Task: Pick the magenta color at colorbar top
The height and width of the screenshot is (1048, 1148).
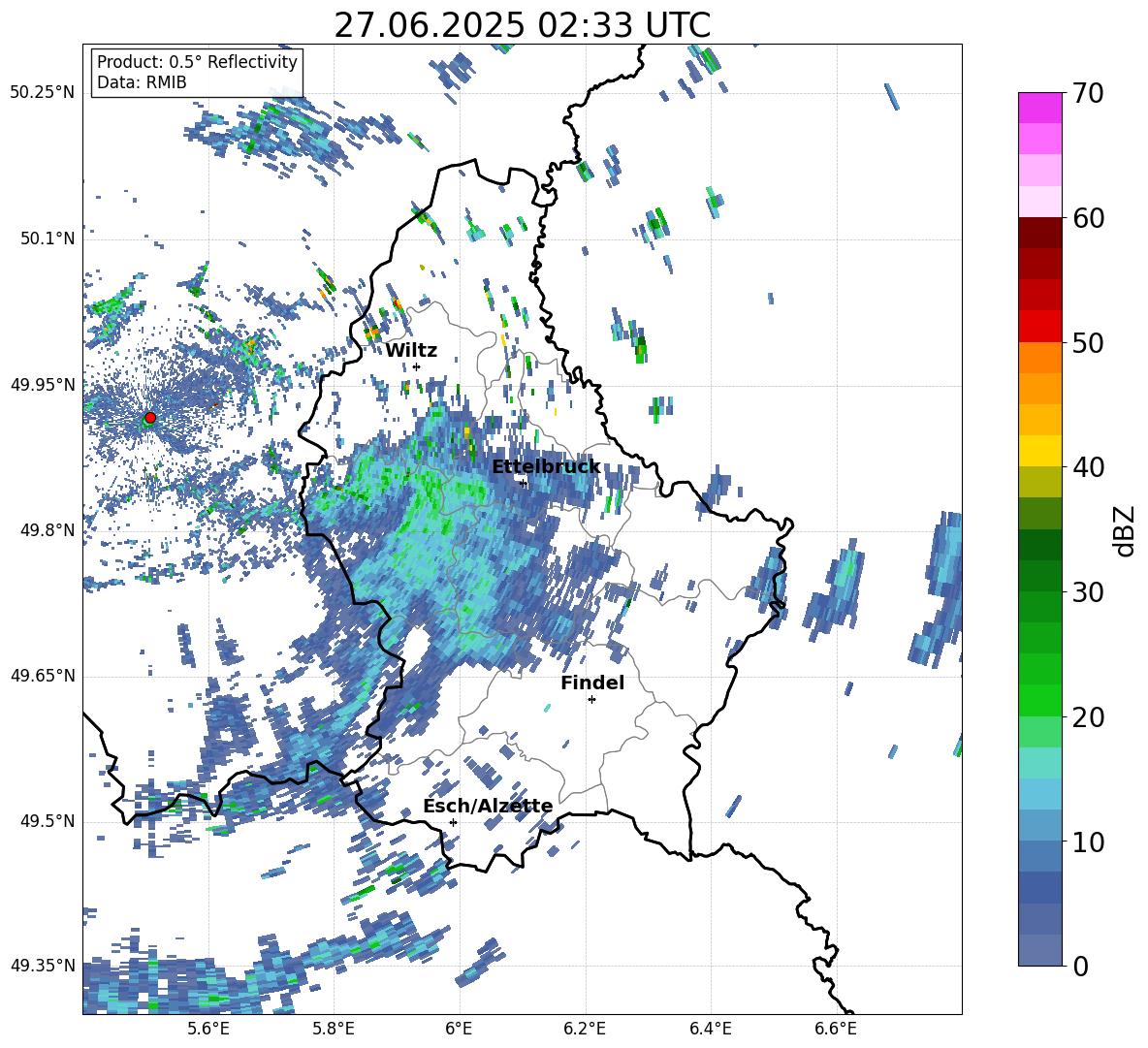Action: pos(1039,108)
